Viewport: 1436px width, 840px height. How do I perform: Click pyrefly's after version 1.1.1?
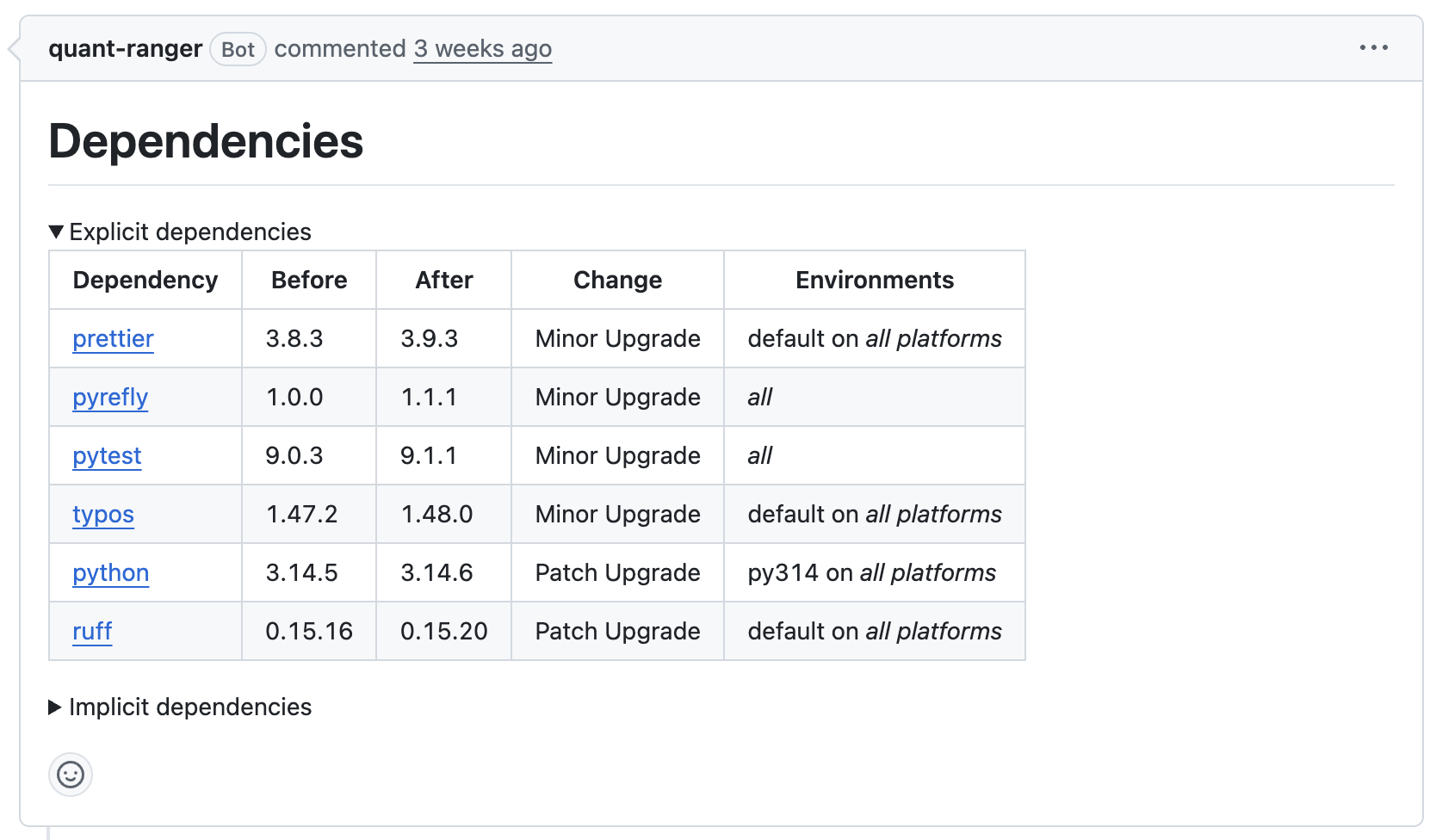pos(430,398)
